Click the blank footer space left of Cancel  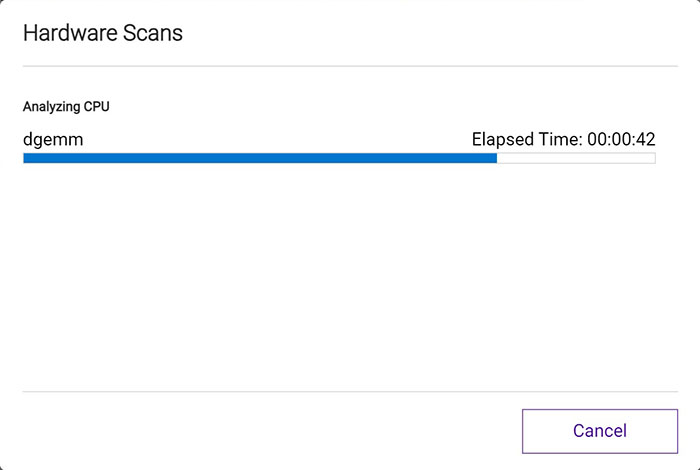coord(260,431)
